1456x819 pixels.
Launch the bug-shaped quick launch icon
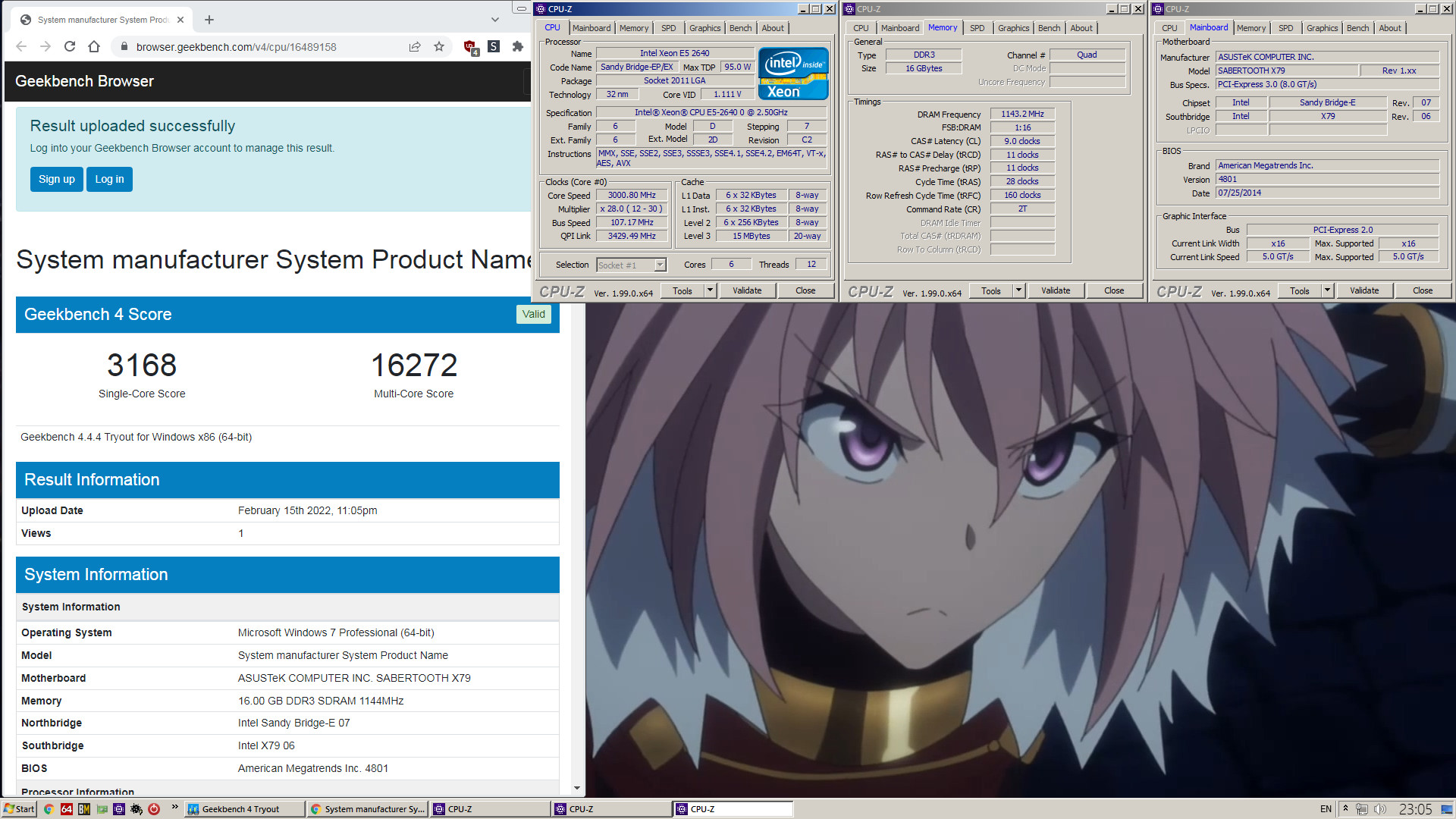(x=136, y=809)
